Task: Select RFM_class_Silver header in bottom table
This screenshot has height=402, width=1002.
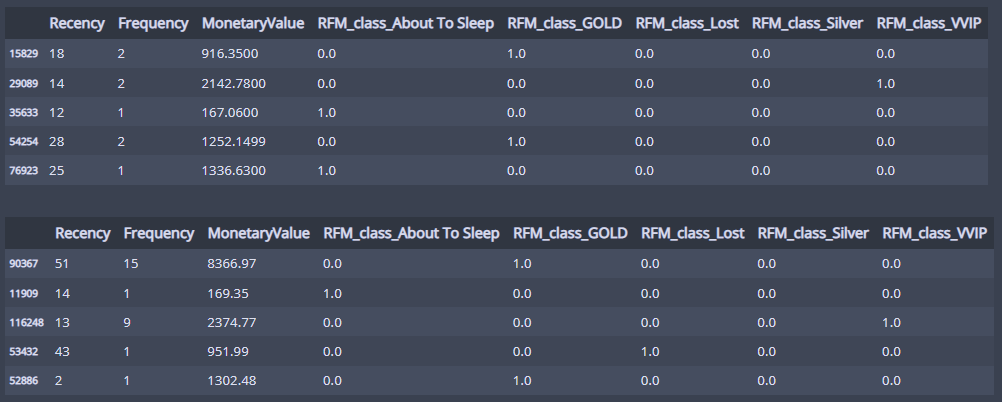Action: point(812,233)
